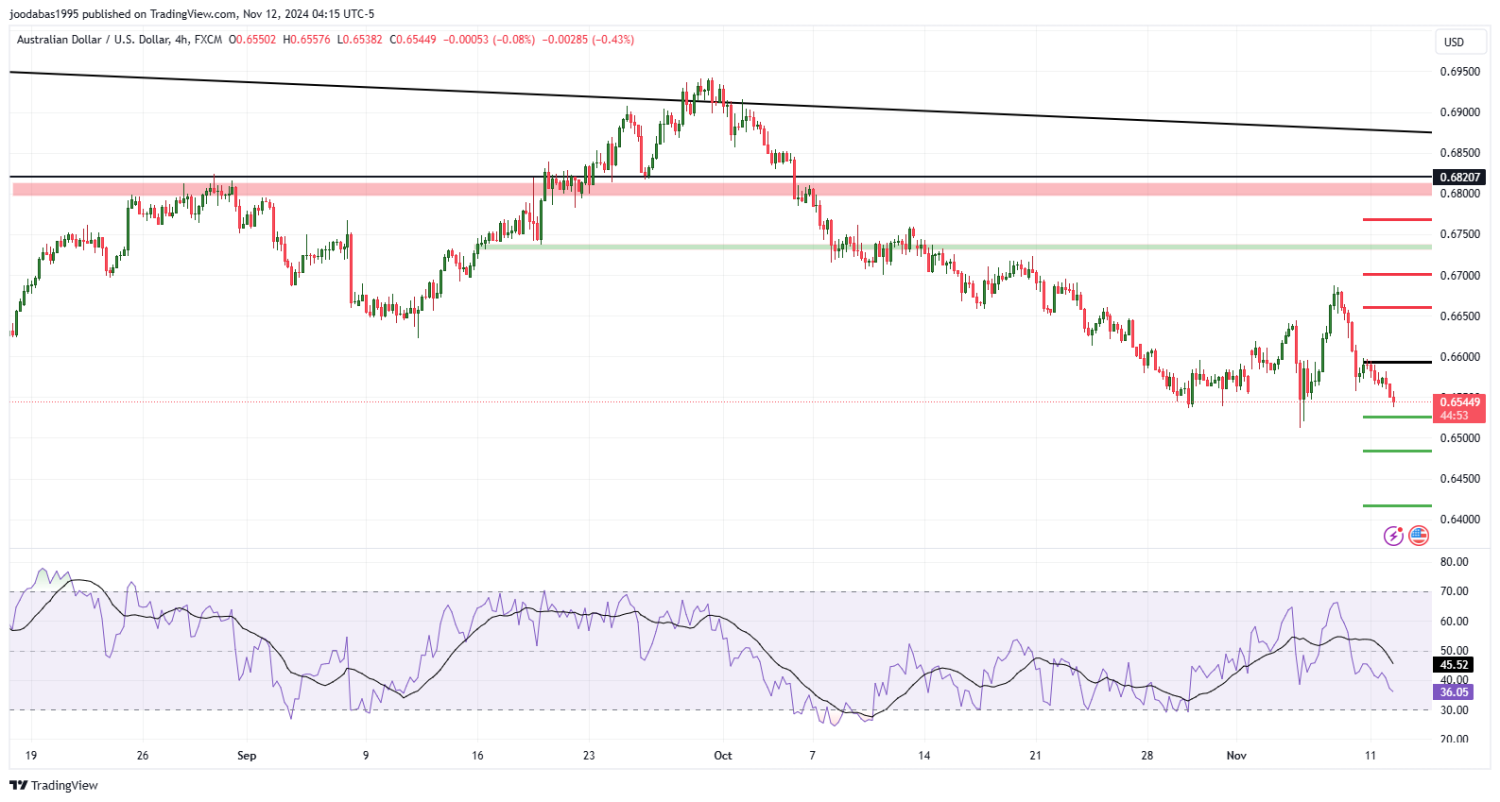Click the 28 date label on time axis
The image size is (1500, 802).
point(1148,757)
